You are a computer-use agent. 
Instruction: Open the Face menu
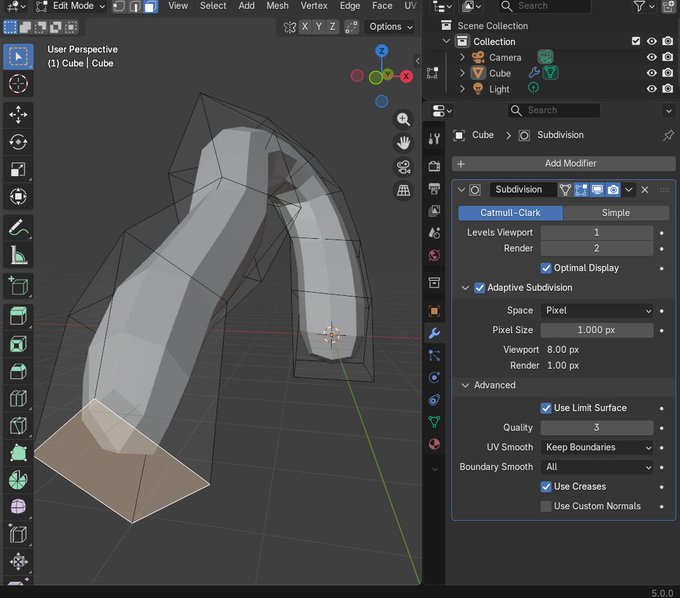(382, 6)
